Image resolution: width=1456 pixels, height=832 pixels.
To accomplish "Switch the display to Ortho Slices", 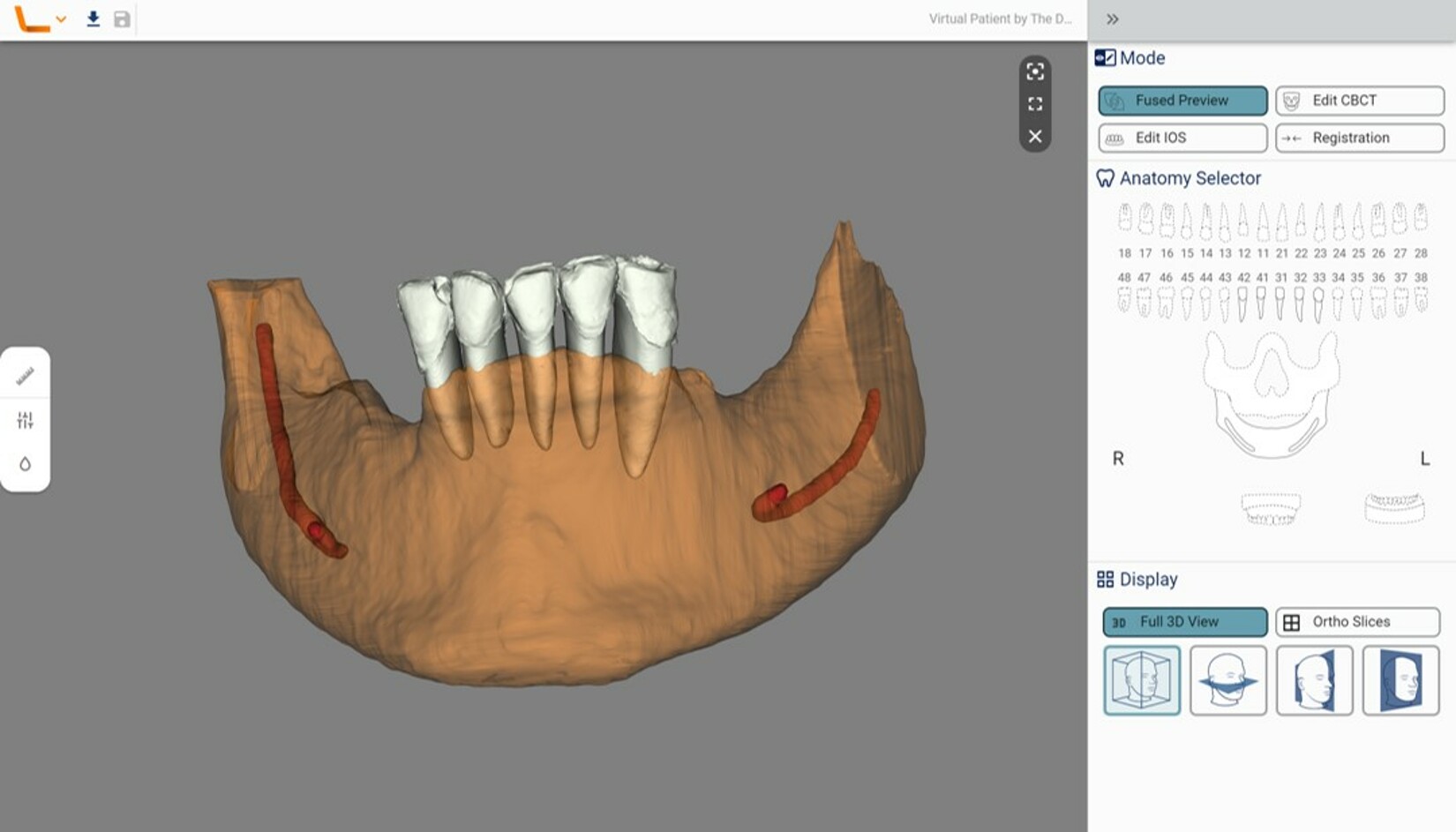I will click(1356, 621).
